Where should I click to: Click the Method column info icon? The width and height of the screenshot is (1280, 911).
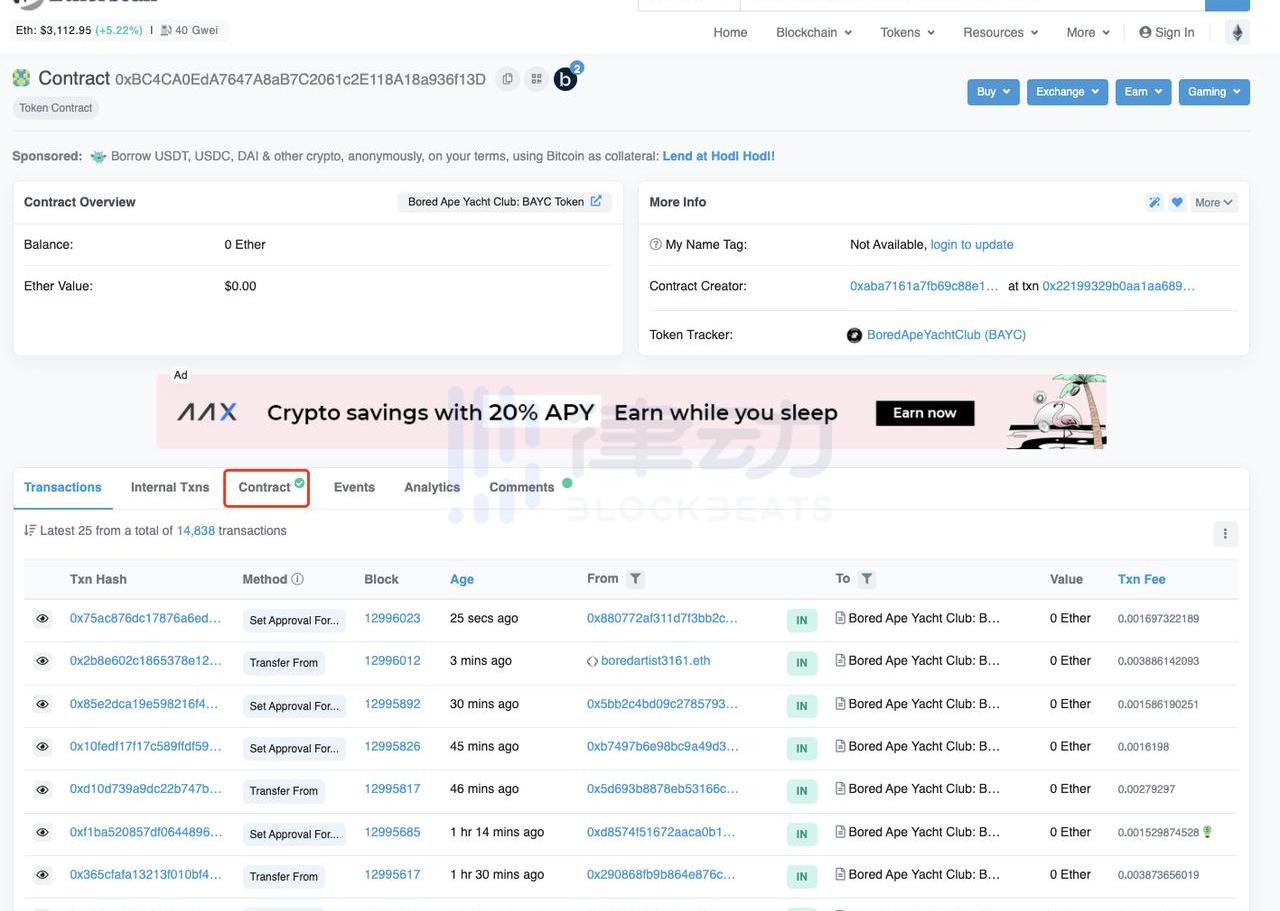click(x=297, y=579)
